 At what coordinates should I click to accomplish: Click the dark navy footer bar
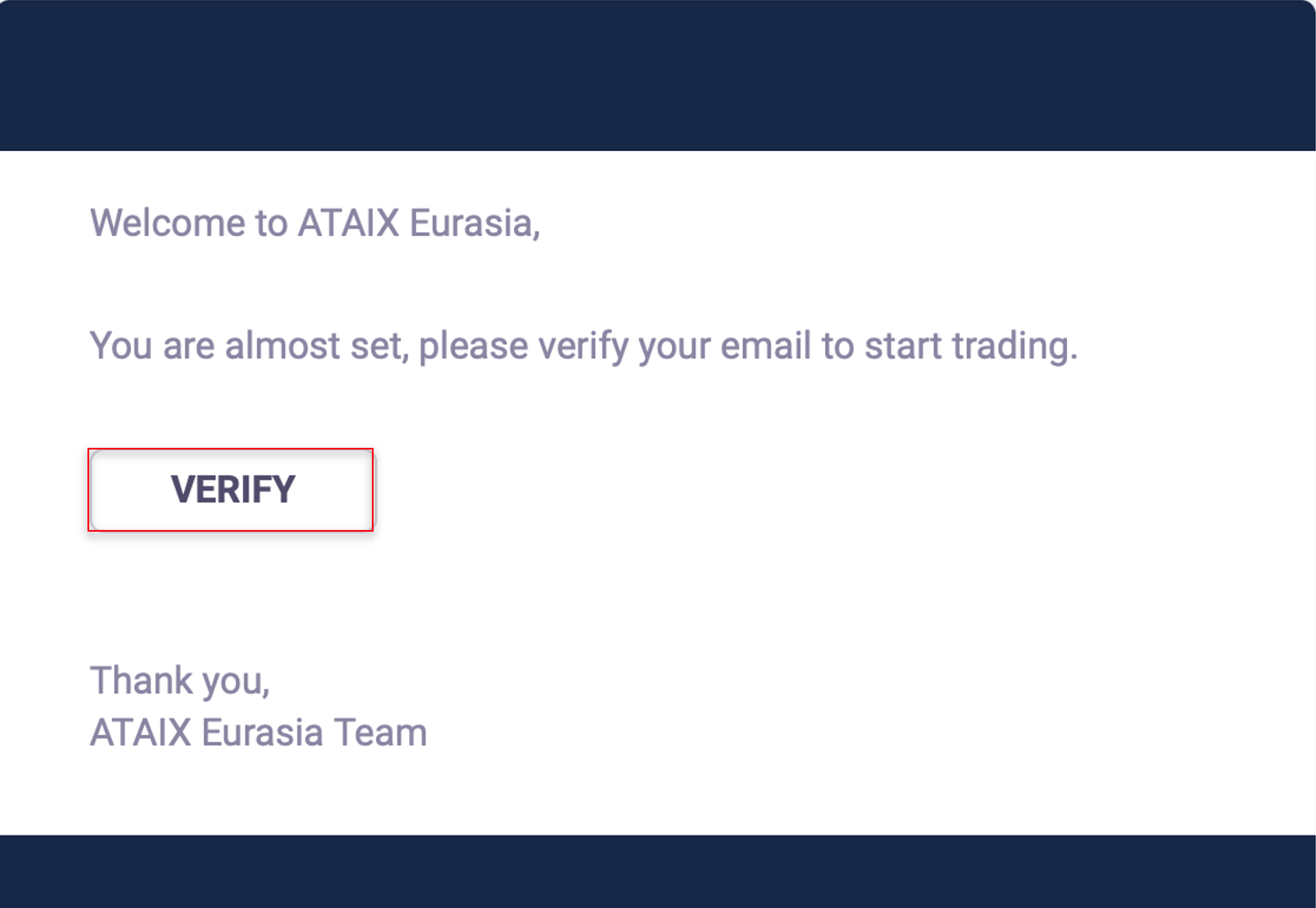[x=658, y=870]
